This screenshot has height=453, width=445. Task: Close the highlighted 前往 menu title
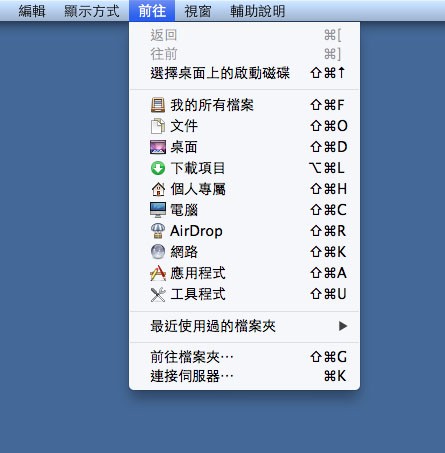point(152,11)
